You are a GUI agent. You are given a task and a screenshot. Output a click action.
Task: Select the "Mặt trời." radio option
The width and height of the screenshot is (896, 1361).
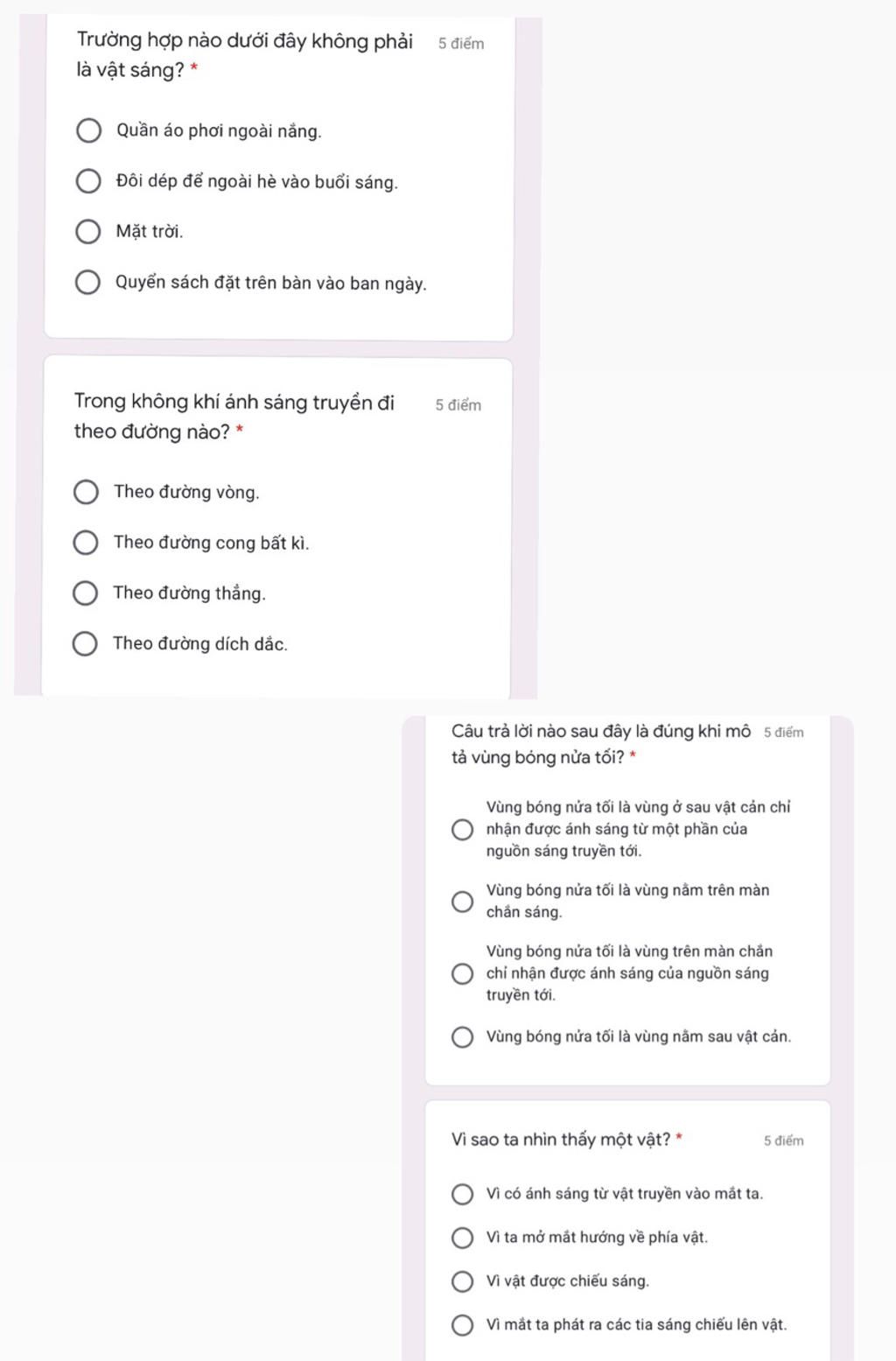point(88,232)
